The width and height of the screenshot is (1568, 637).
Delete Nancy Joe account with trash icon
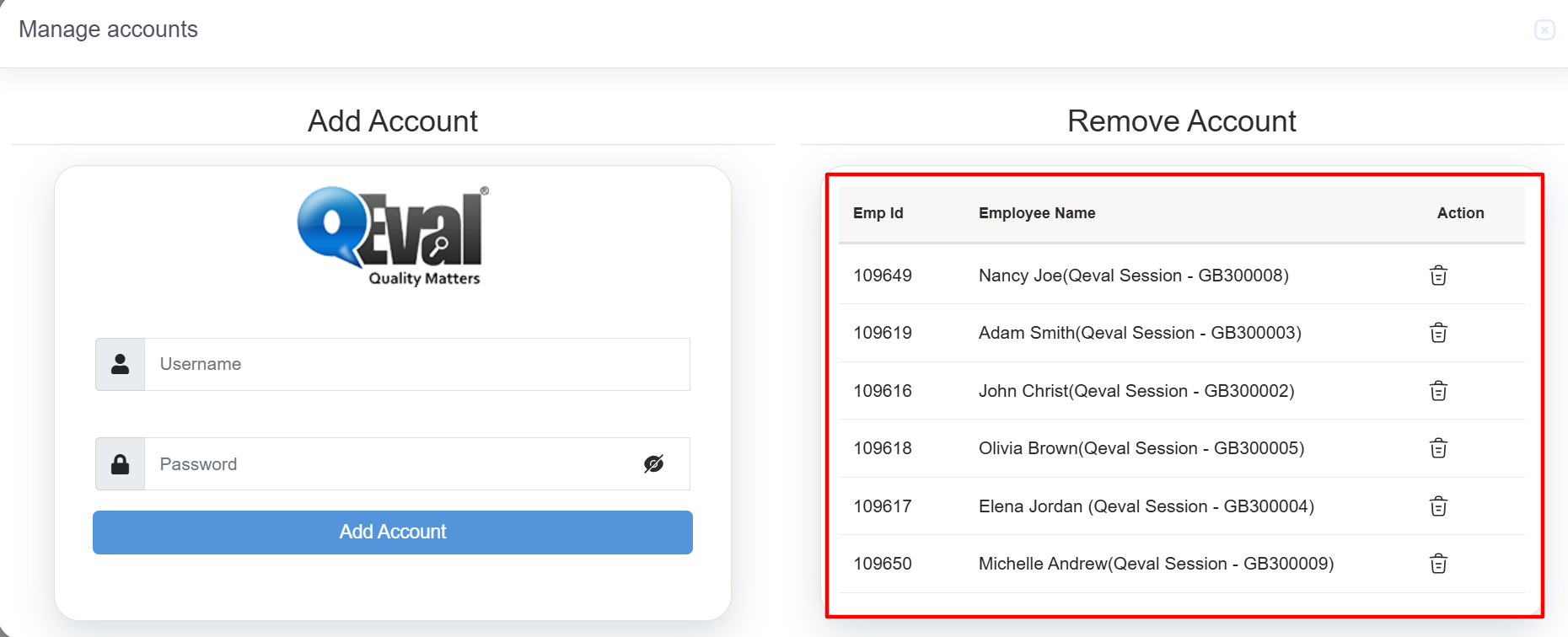(1438, 276)
